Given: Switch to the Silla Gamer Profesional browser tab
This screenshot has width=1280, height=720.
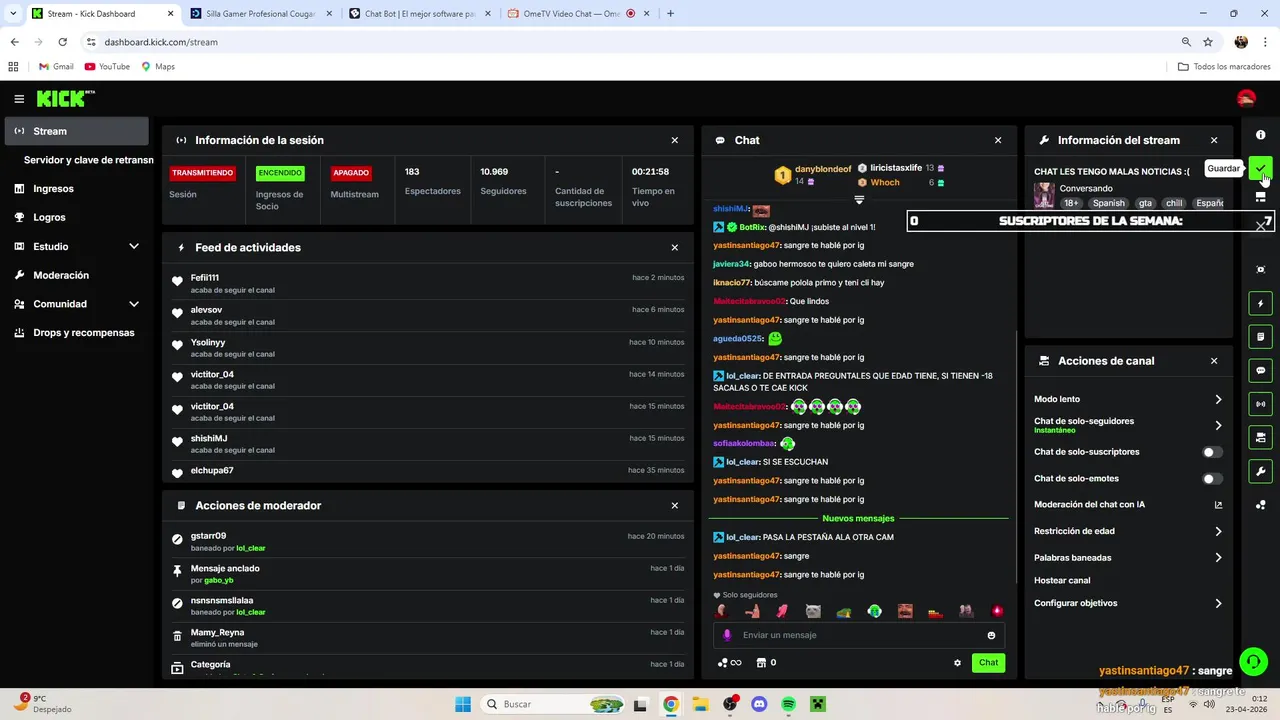Looking at the screenshot, I should 256,14.
